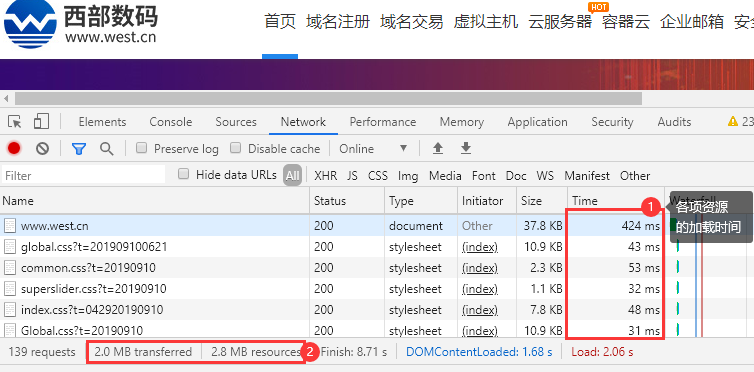Screen dimensions: 754x372
Task: Sort by the Initiator column header
Action: 487,200
